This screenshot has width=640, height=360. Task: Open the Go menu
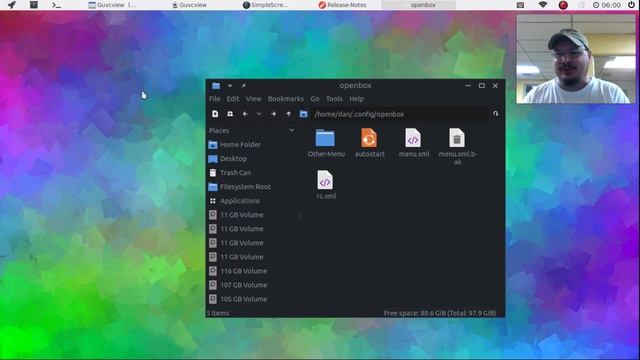pyautogui.click(x=315, y=99)
